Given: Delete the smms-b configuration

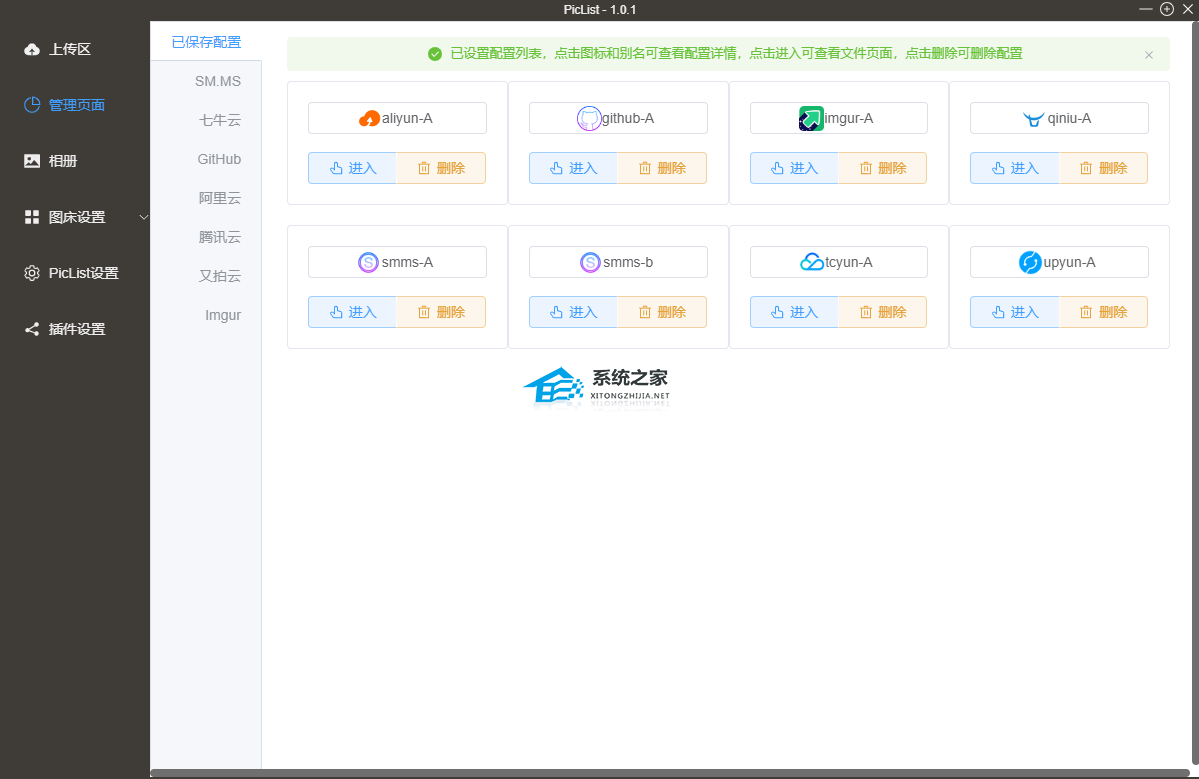Looking at the screenshot, I should 661,312.
